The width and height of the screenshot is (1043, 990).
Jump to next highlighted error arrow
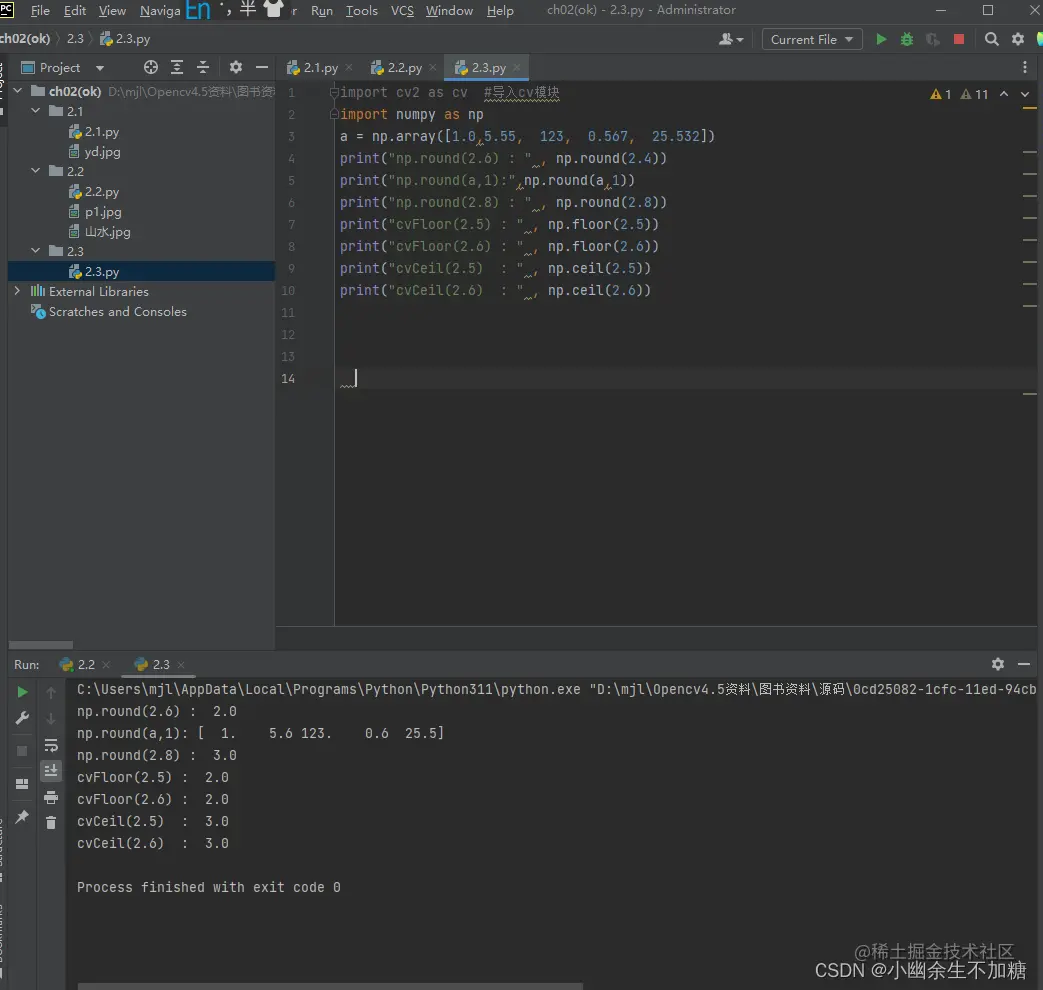(x=1025, y=94)
